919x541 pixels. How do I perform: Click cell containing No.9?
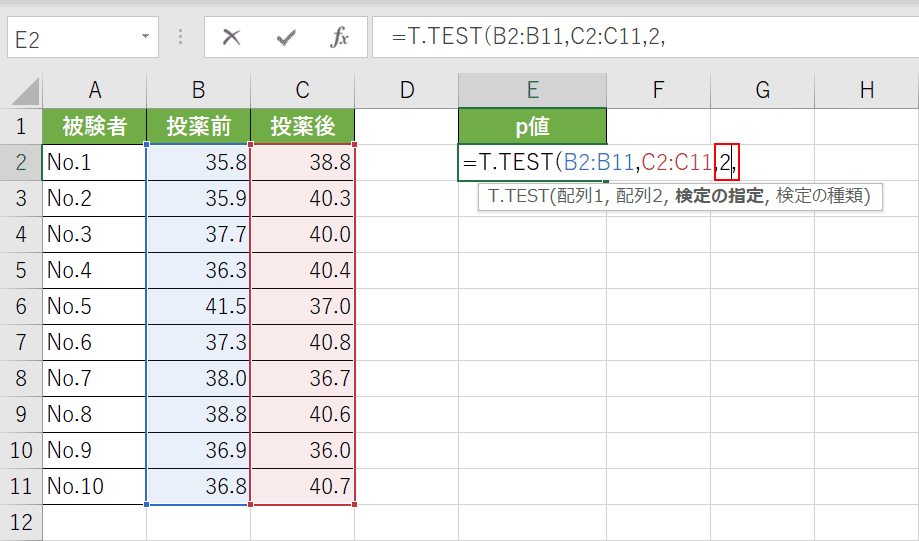94,450
